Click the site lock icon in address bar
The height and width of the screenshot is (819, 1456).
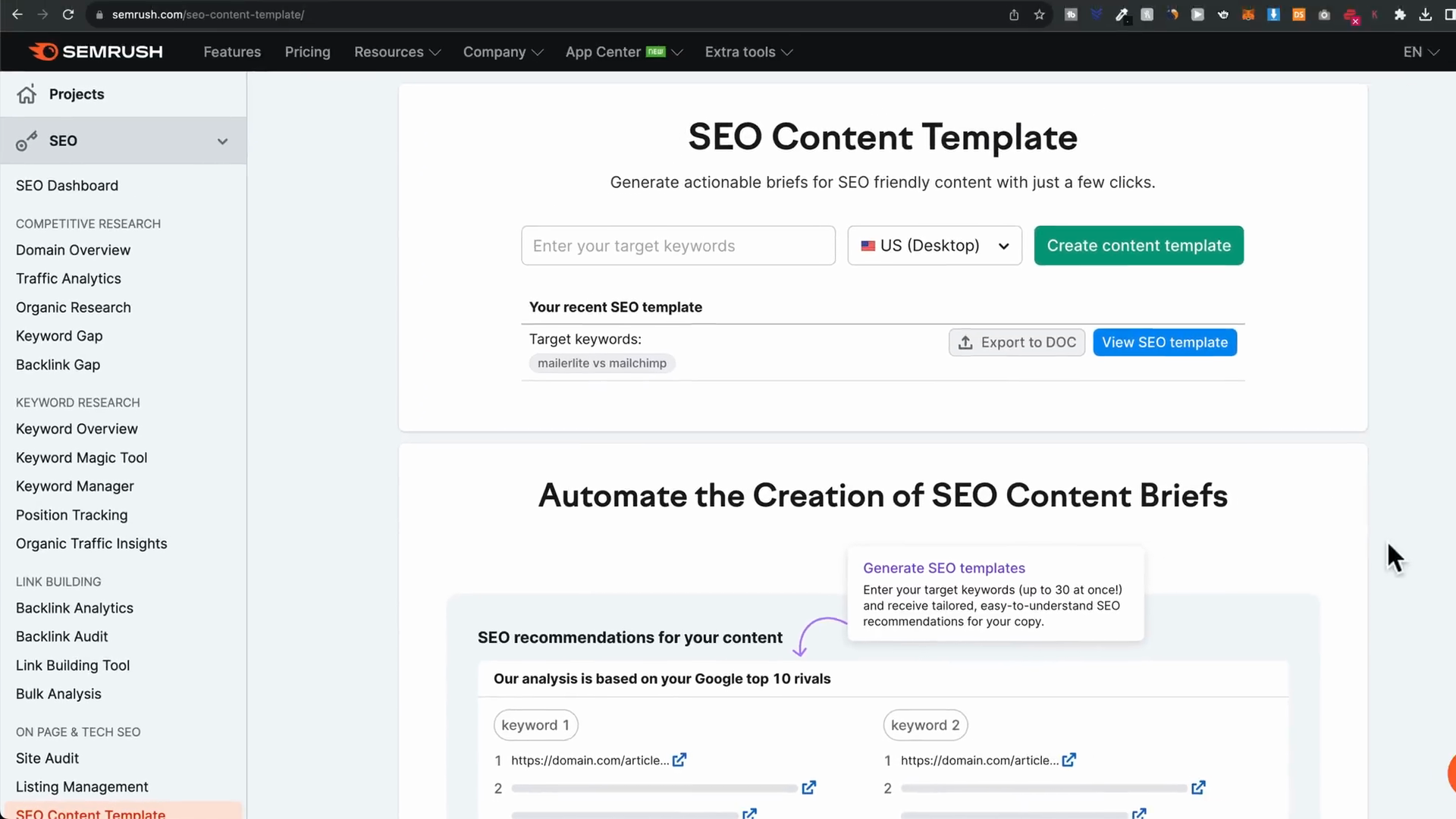coord(99,14)
